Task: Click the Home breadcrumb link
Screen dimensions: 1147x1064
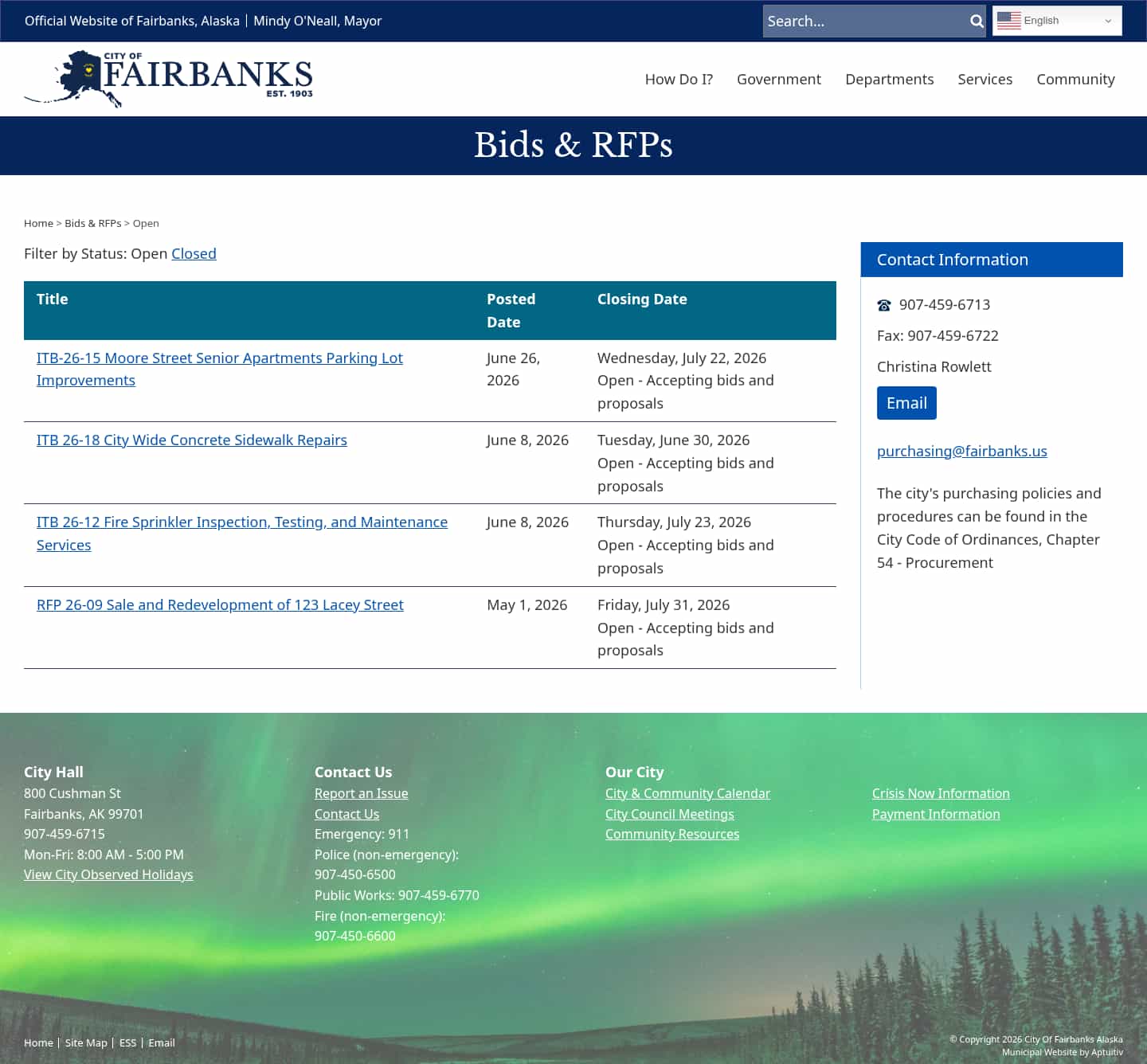Action: coord(38,224)
